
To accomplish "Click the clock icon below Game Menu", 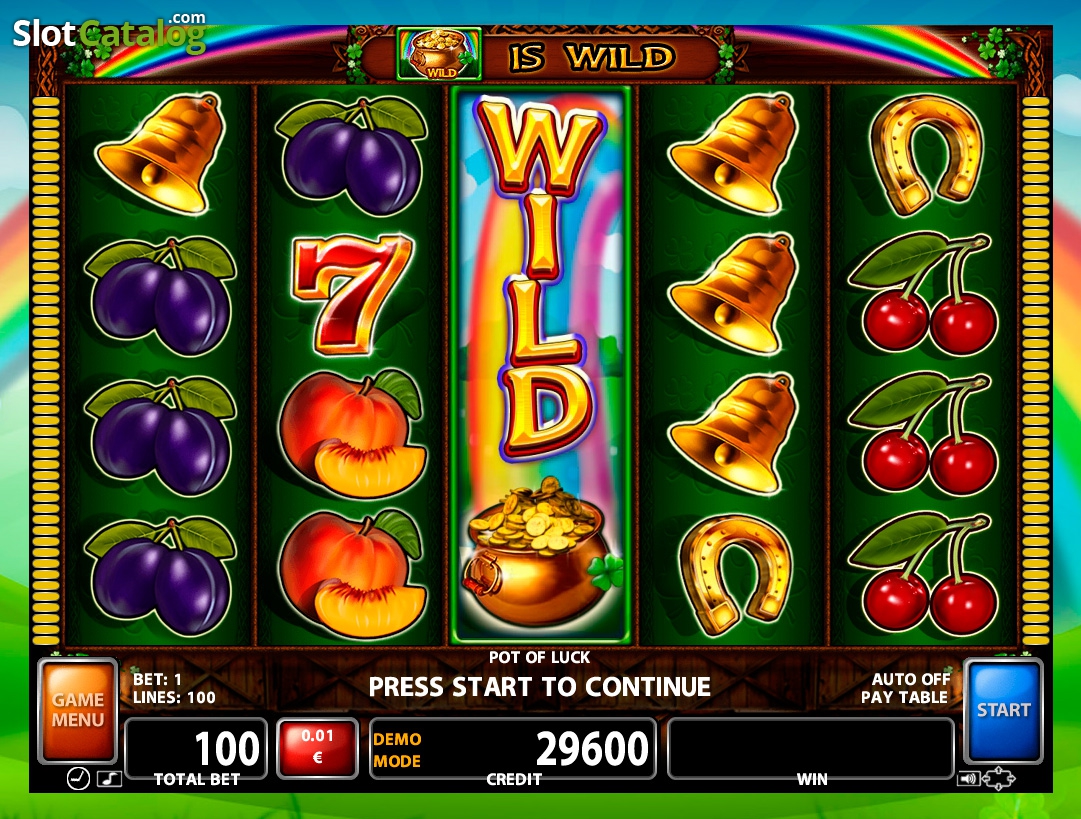I will (78, 779).
